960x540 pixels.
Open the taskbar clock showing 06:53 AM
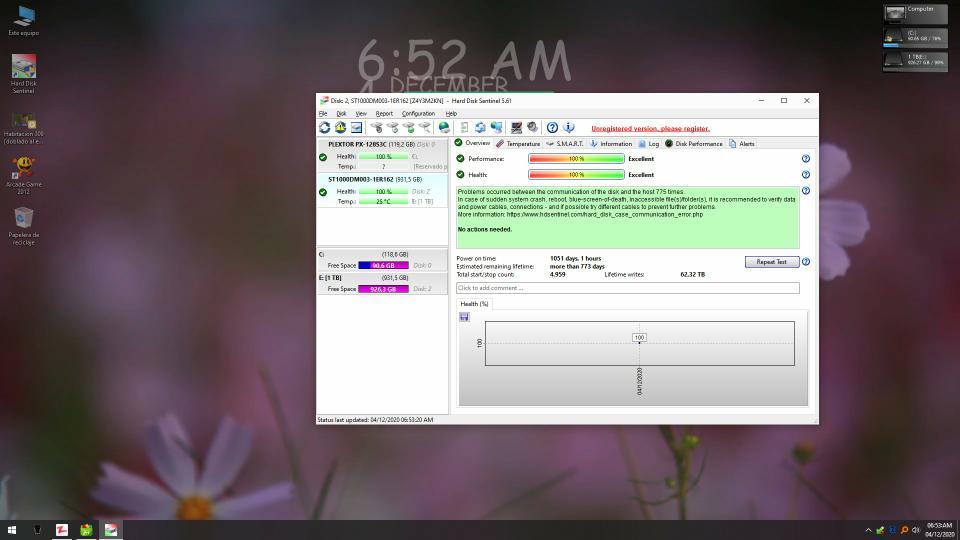(x=940, y=530)
